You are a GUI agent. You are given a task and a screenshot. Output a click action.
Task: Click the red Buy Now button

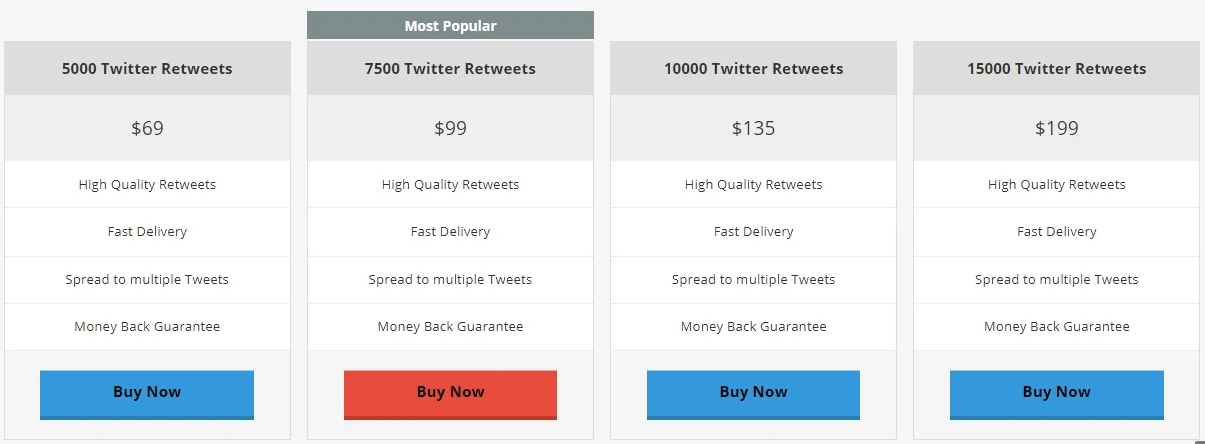pyautogui.click(x=450, y=394)
